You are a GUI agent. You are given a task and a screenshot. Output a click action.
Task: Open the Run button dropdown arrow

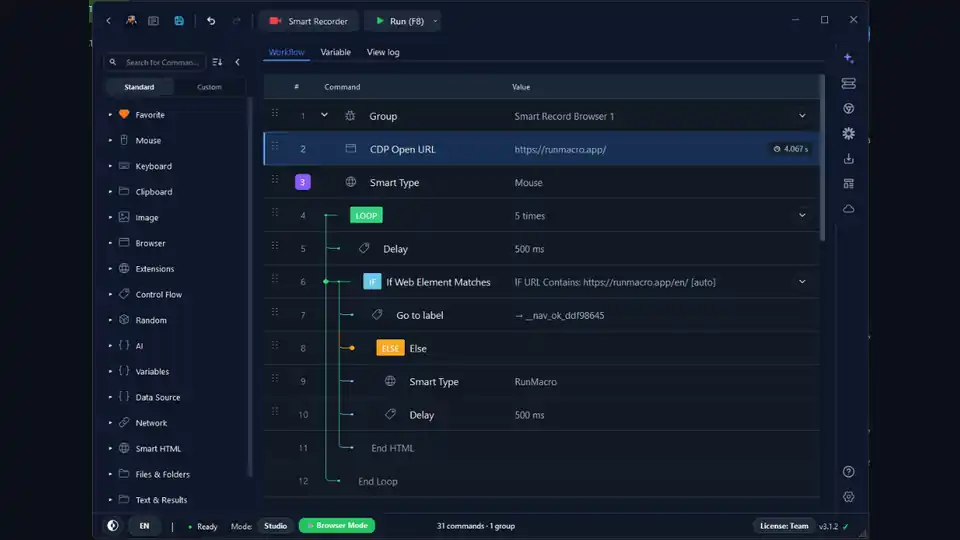click(x=435, y=21)
